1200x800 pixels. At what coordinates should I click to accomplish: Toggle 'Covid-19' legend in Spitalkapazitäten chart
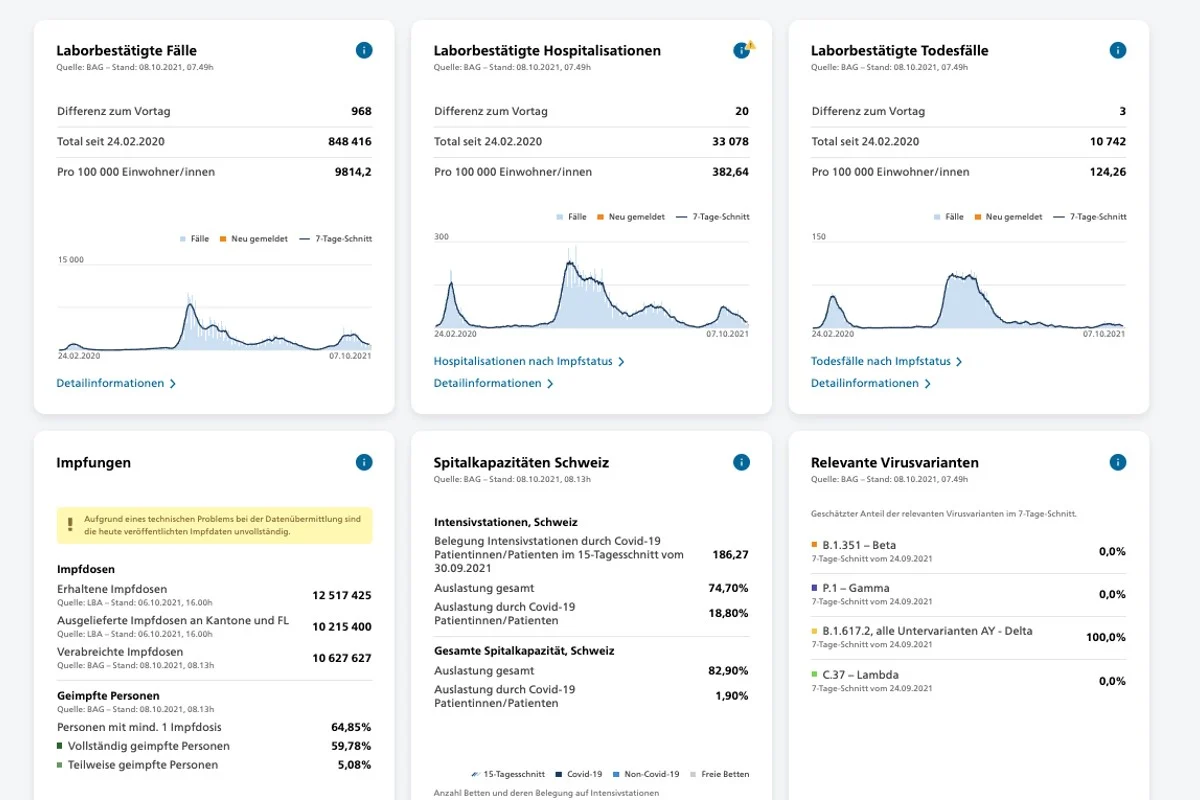click(578, 774)
